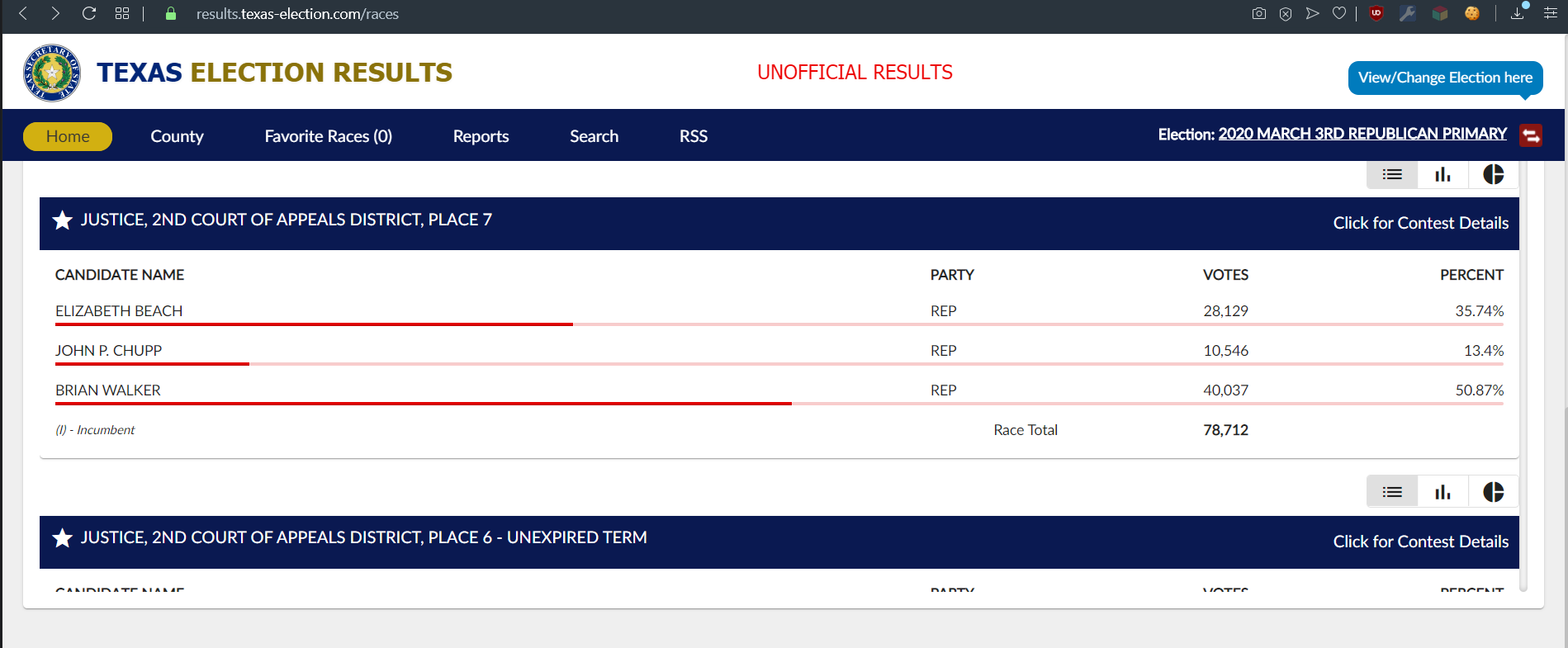
Task: Go back to the previous page
Action: pyautogui.click(x=23, y=13)
